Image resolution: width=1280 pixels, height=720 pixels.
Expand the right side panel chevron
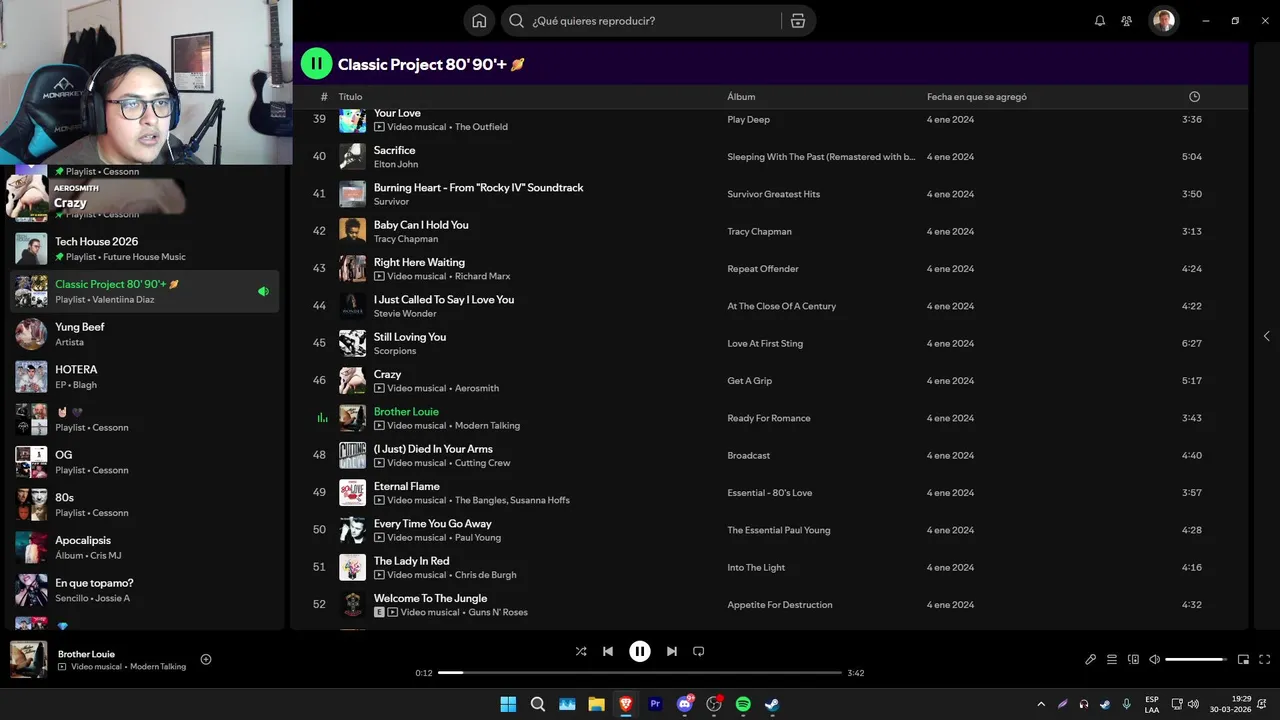(1266, 336)
